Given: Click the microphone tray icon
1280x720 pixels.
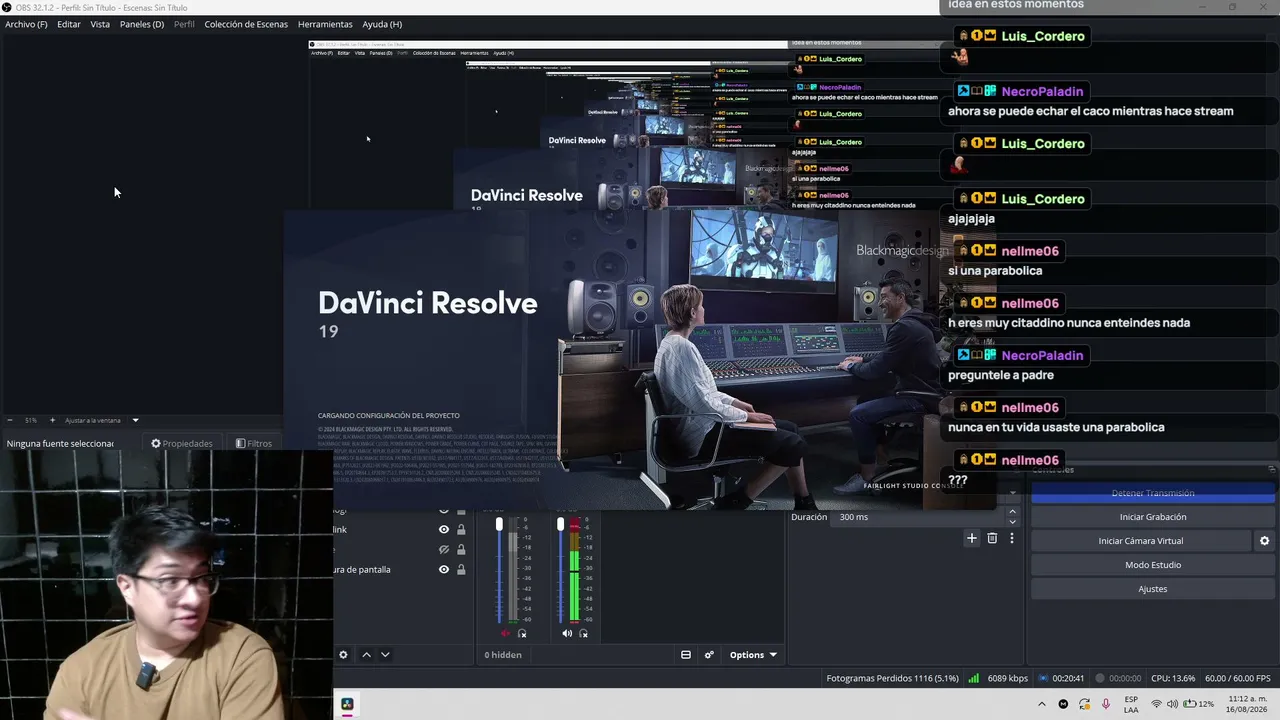Looking at the screenshot, I should coord(1106,704).
